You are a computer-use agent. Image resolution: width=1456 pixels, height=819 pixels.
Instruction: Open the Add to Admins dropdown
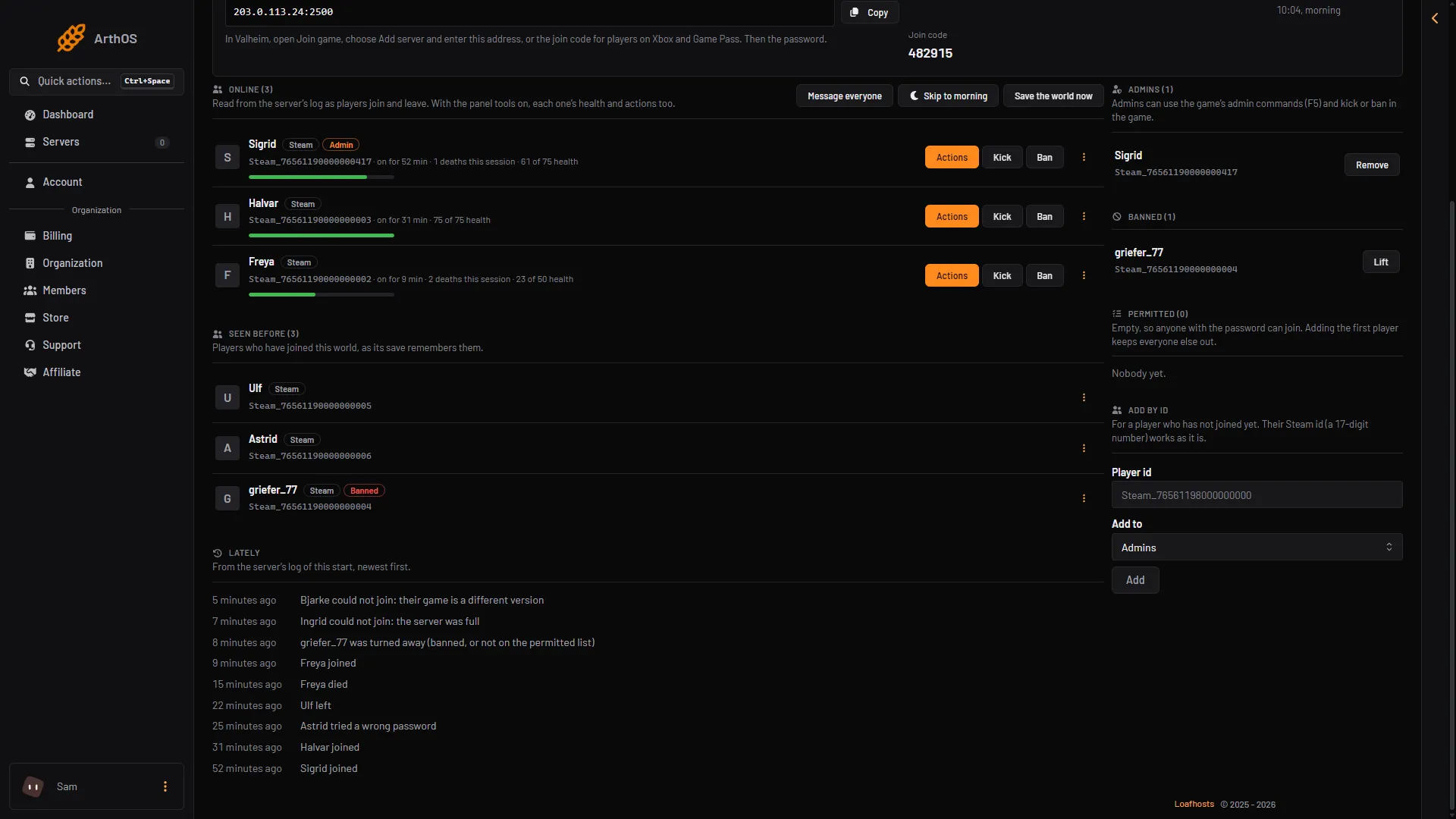pos(1257,548)
